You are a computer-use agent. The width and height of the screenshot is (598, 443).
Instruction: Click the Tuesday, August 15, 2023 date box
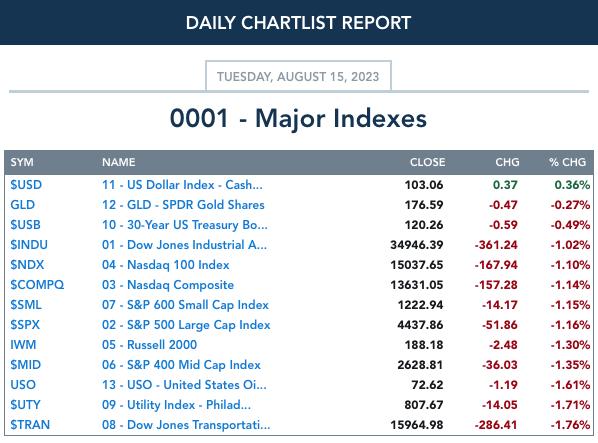(298, 76)
